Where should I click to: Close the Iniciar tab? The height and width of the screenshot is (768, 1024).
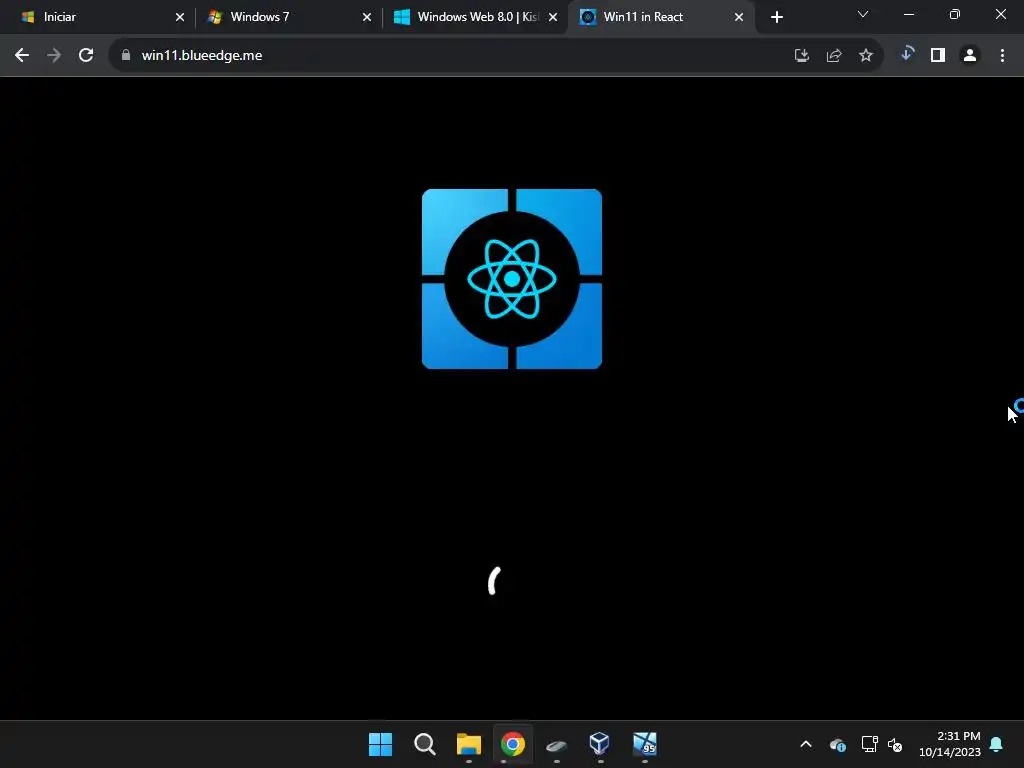180,17
